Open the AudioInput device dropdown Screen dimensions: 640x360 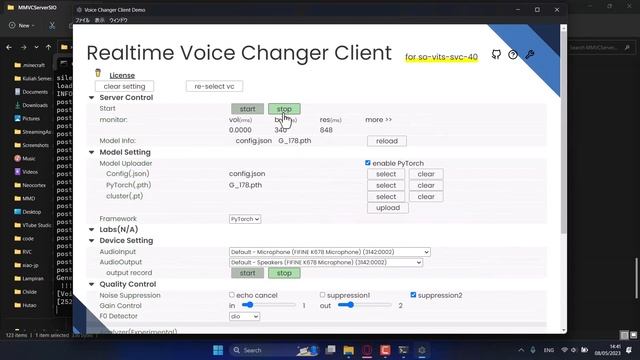coord(329,252)
